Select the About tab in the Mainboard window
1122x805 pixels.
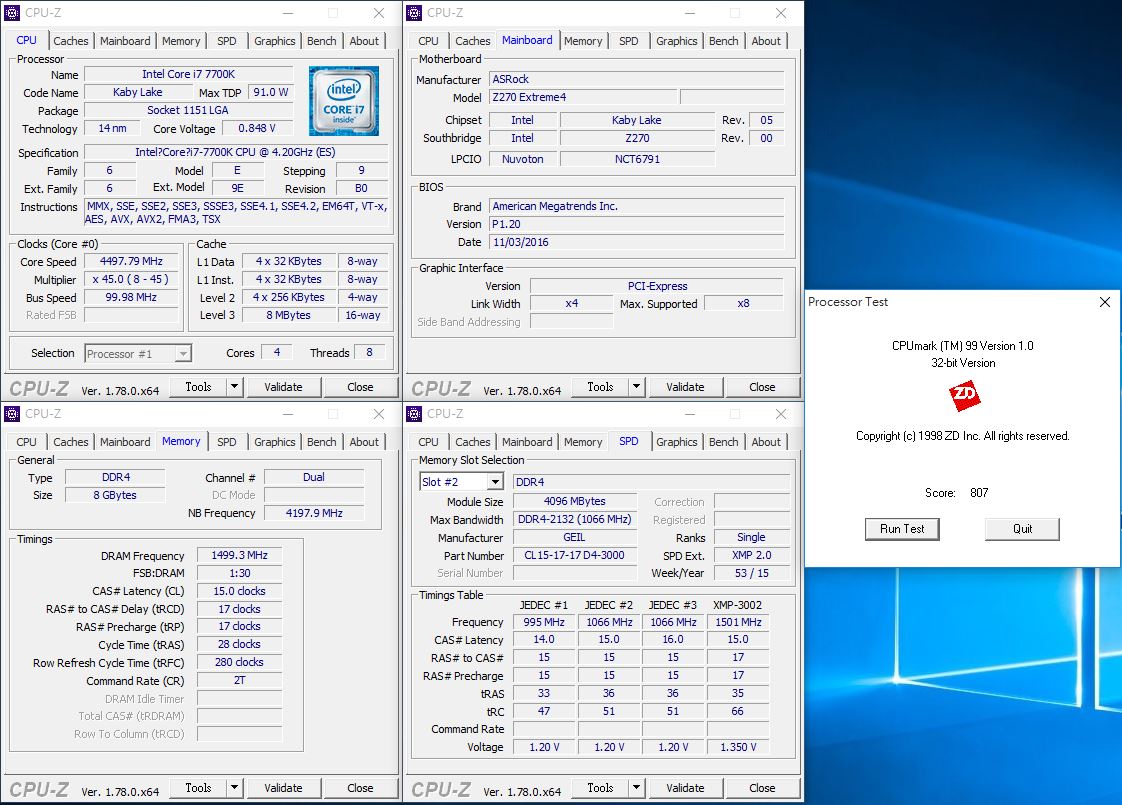766,41
